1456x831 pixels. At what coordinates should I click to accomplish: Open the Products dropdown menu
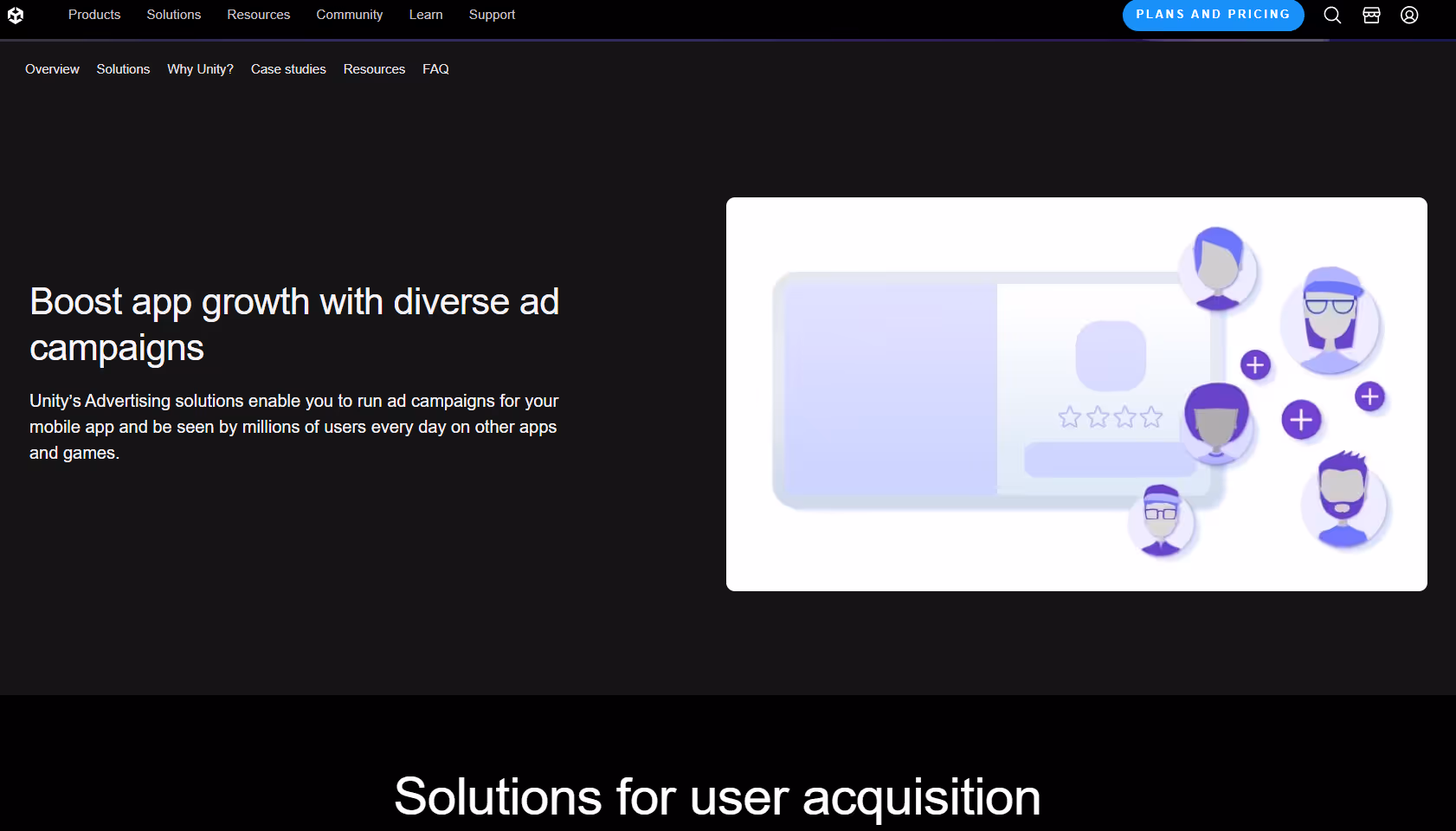pos(94,15)
